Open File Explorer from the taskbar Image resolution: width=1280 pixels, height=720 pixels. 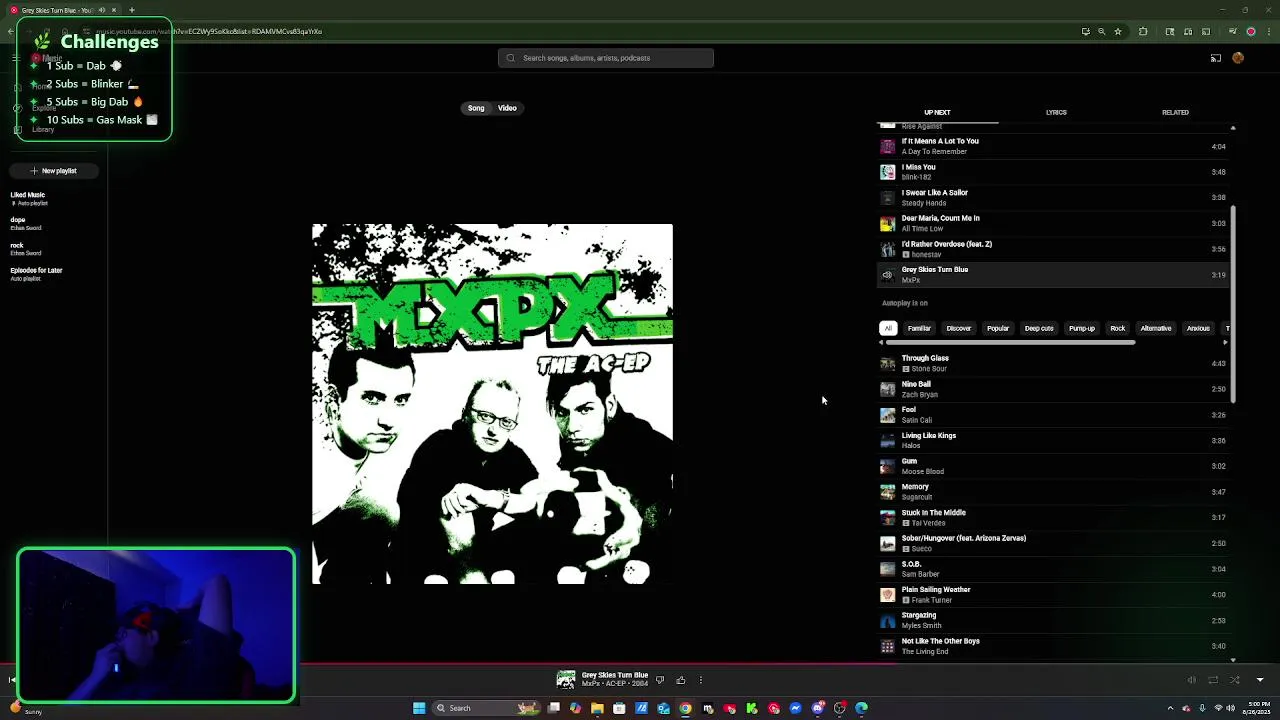click(x=597, y=708)
